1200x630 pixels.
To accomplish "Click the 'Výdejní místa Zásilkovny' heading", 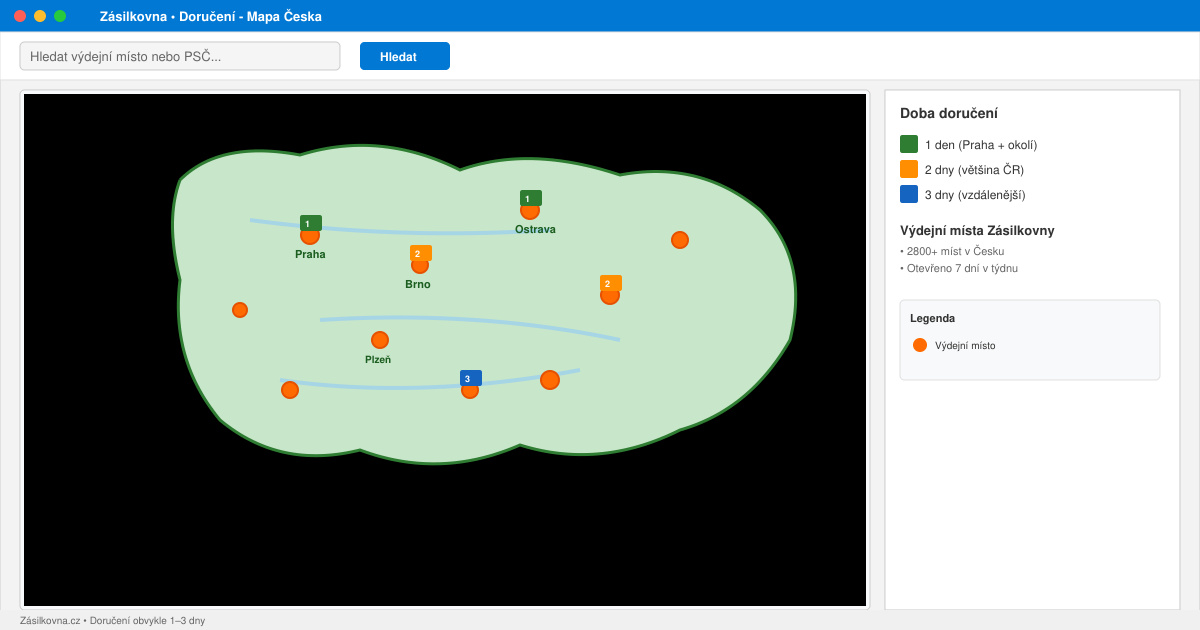I will point(977,231).
